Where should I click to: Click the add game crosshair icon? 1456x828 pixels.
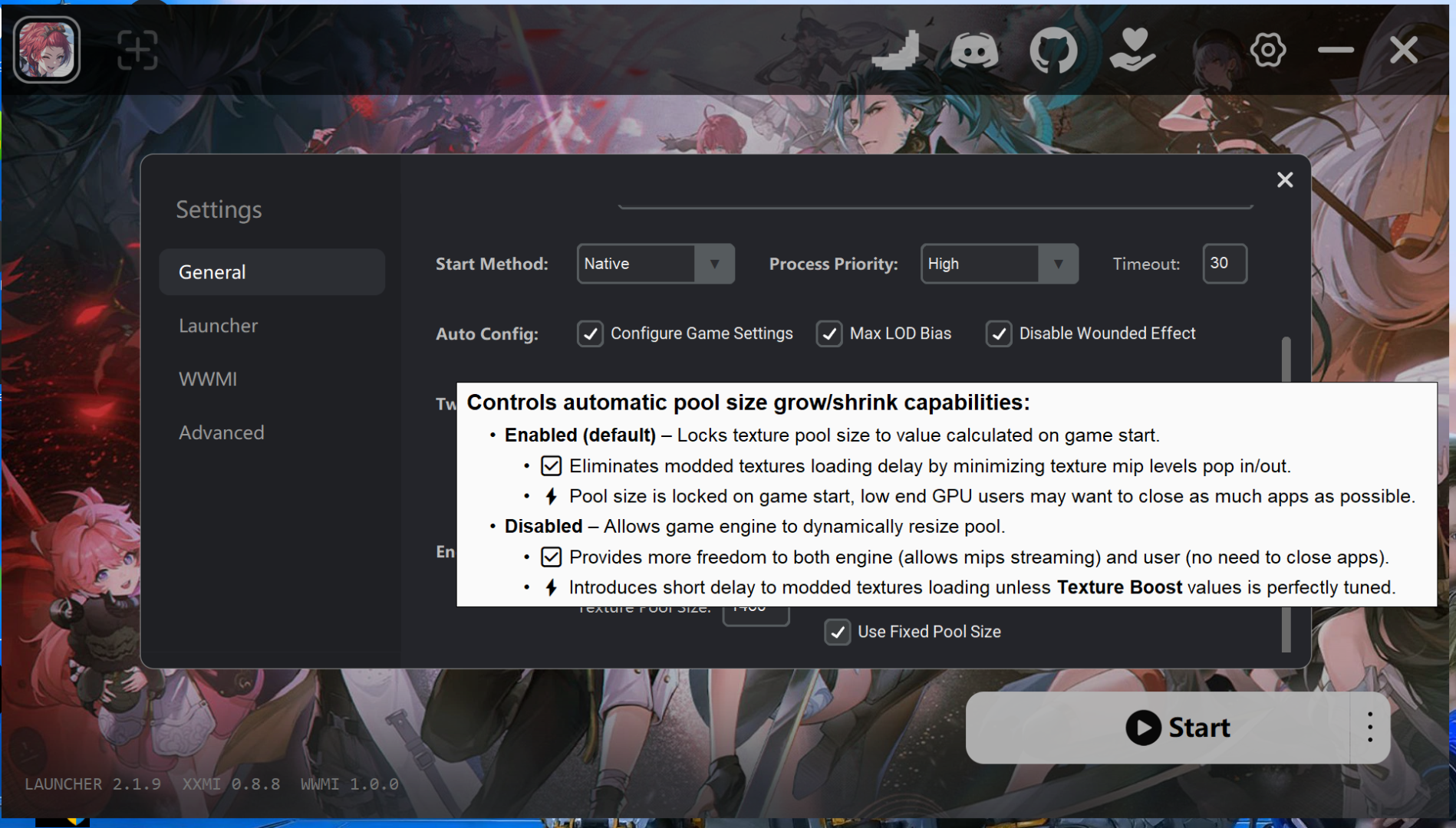click(137, 50)
